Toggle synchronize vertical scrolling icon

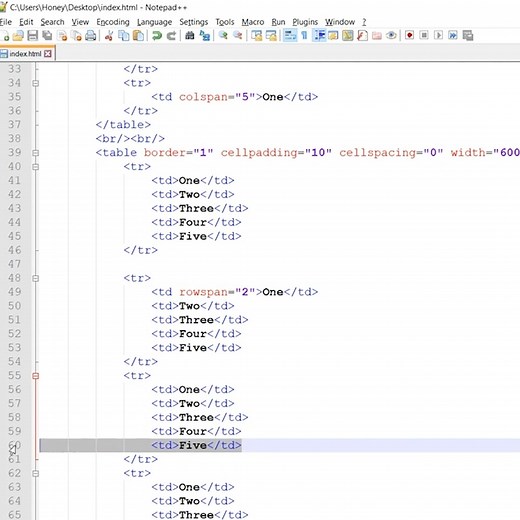pos(257,35)
